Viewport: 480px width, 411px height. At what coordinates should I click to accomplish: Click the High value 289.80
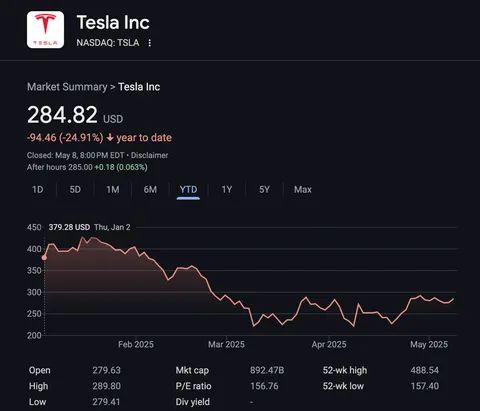(107, 386)
